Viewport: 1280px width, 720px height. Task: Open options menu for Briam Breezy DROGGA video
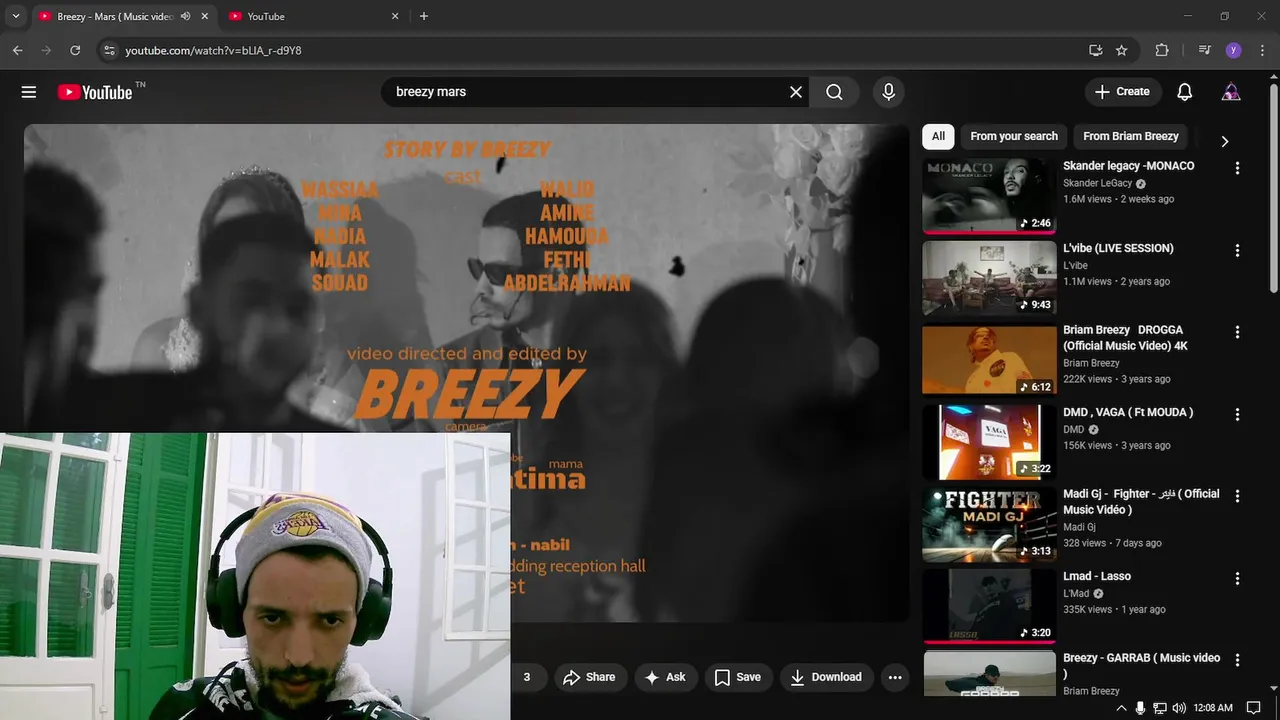click(x=1237, y=332)
